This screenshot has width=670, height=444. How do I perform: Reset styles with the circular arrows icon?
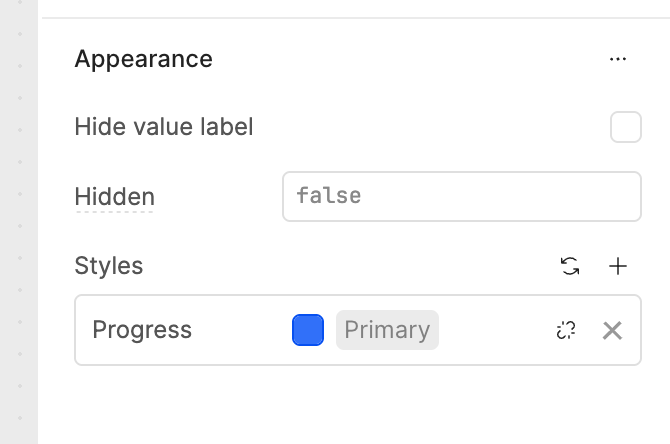point(570,266)
